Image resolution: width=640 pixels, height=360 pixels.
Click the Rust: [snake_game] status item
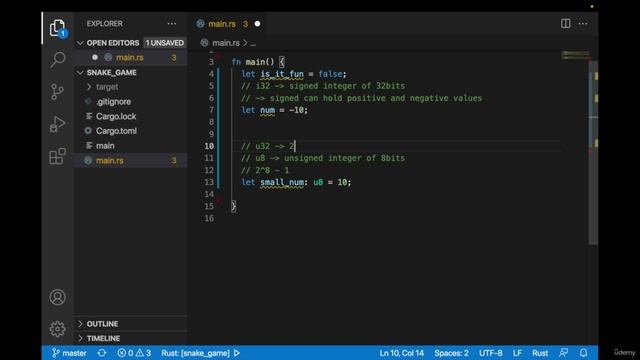(195, 353)
